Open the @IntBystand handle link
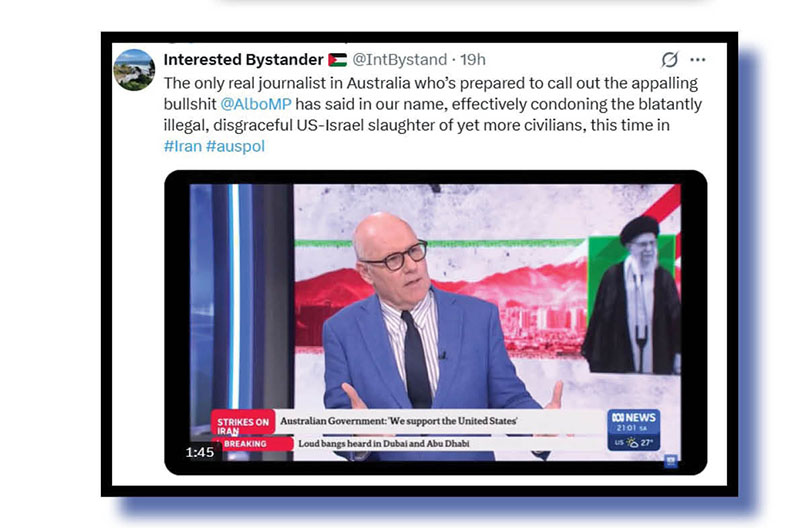 [x=400, y=60]
